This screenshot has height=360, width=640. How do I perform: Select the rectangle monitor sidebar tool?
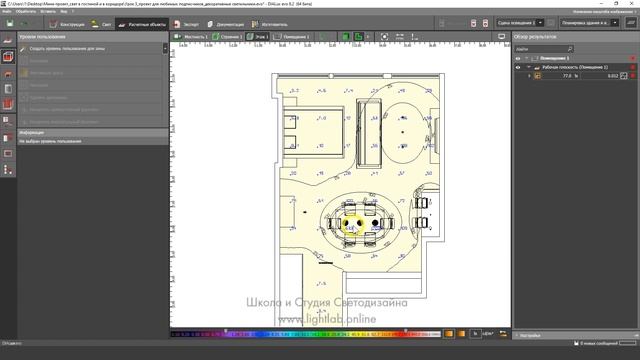click(x=8, y=153)
